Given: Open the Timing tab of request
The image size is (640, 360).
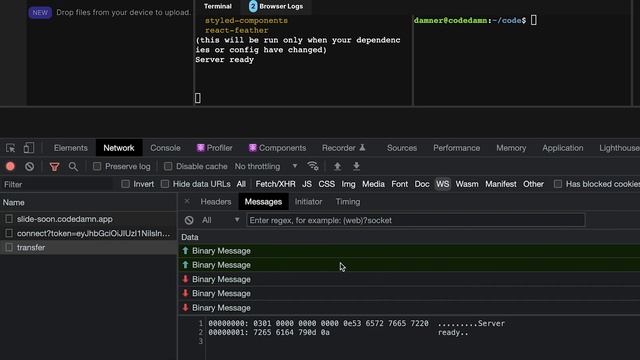Looking at the screenshot, I should point(348,202).
